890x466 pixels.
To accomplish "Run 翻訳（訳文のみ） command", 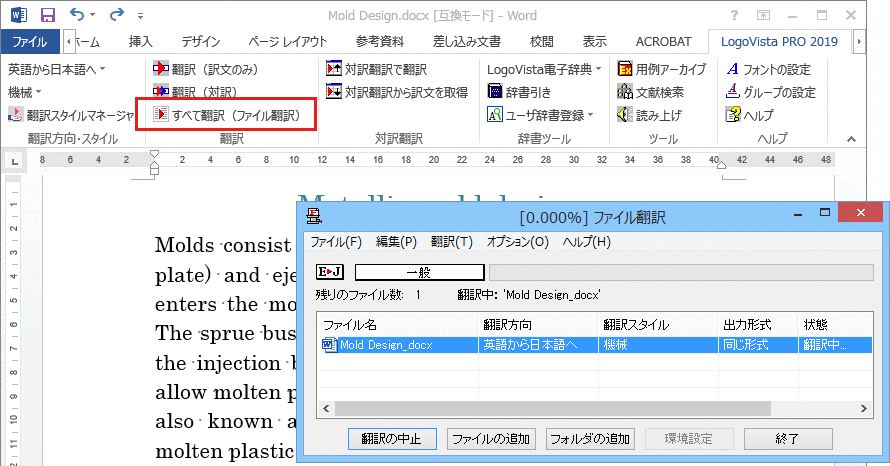I will click(x=205, y=69).
